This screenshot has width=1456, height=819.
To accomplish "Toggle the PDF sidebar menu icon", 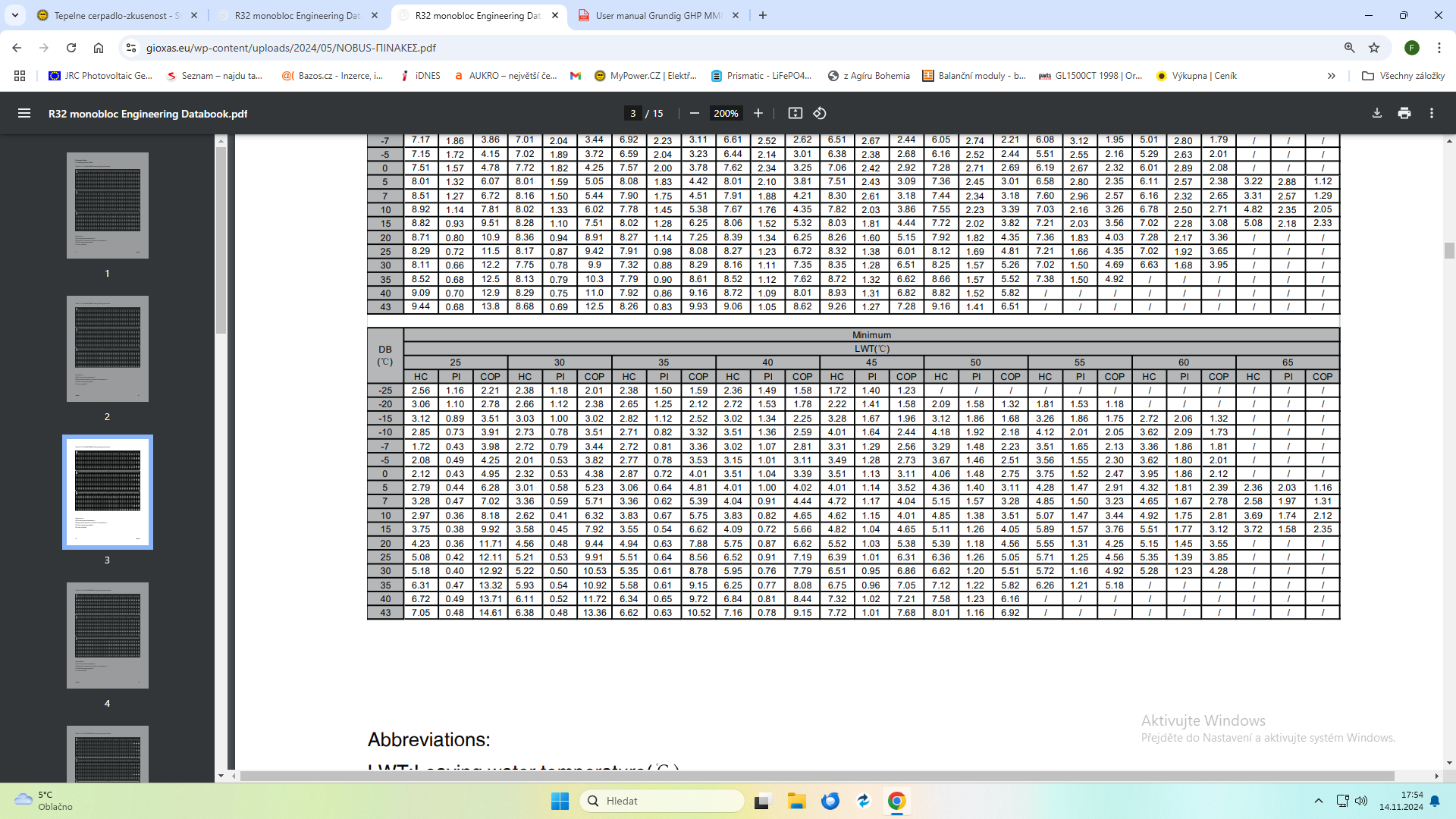I will pyautogui.click(x=24, y=113).
